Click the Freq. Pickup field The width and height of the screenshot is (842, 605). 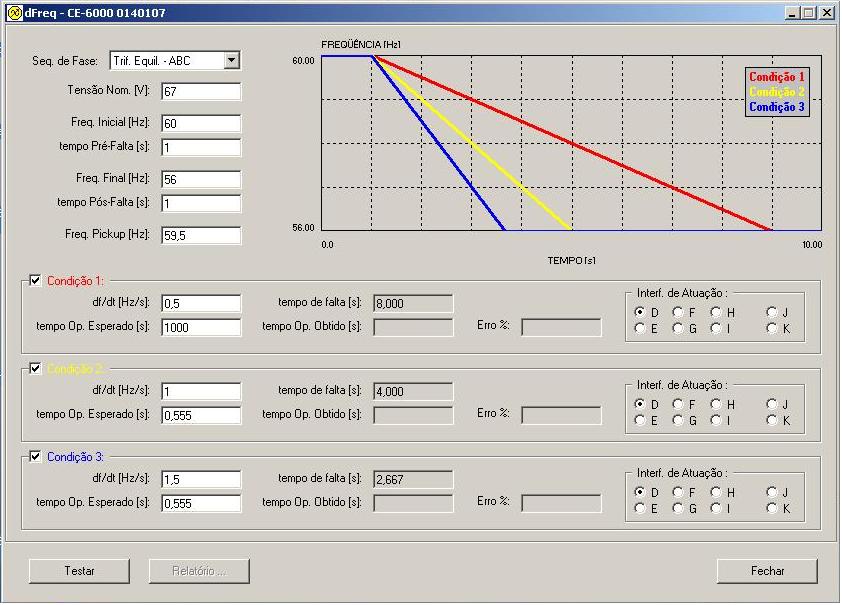click(x=200, y=236)
